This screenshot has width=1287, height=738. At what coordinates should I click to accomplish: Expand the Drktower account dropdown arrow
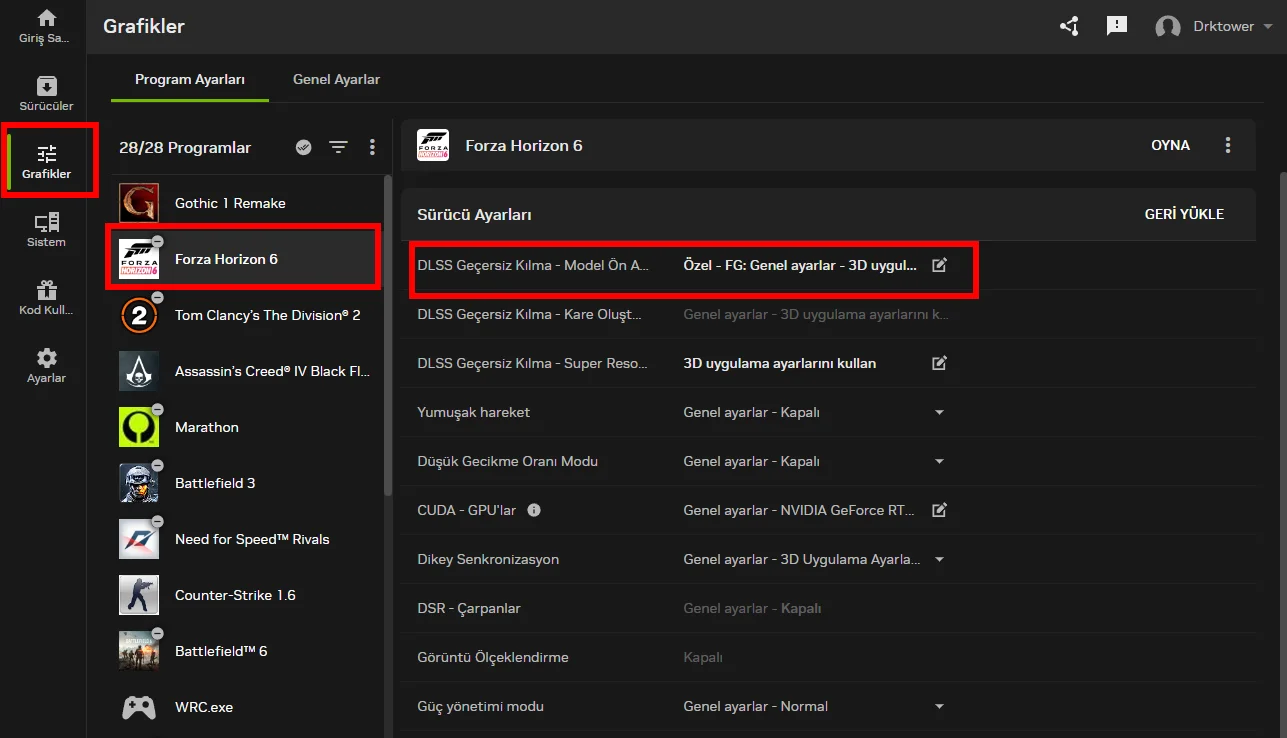1268,27
